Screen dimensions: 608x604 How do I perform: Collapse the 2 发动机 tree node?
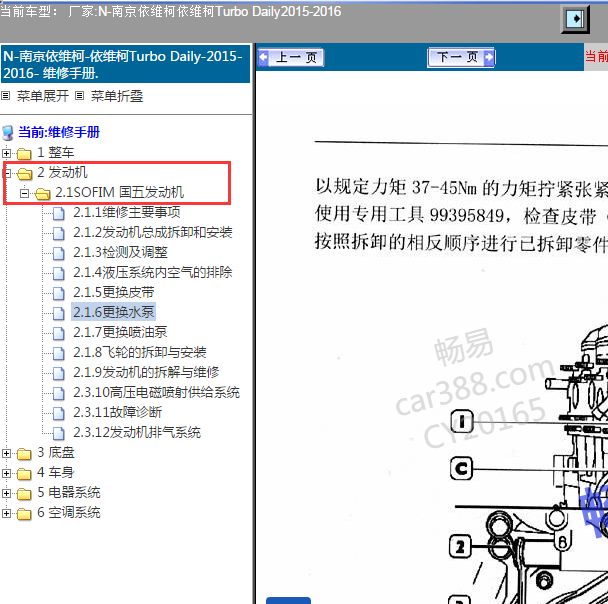click(6, 173)
